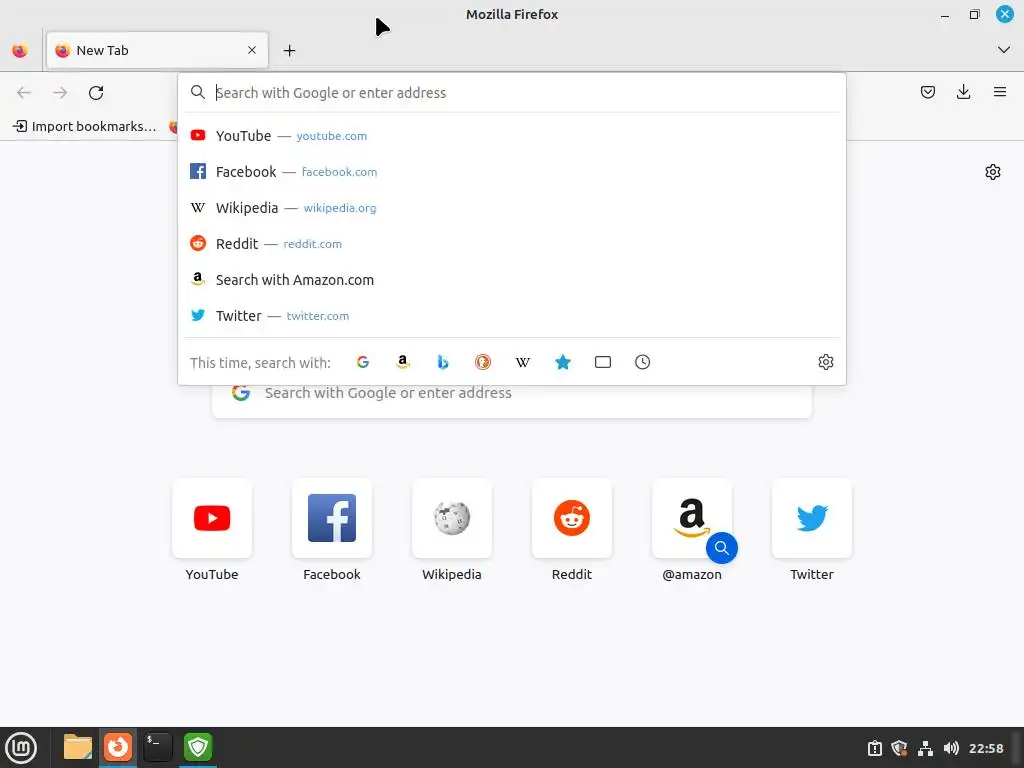The image size is (1024, 768).
Task: Expand the List all tabs chevron
Action: point(1004,50)
